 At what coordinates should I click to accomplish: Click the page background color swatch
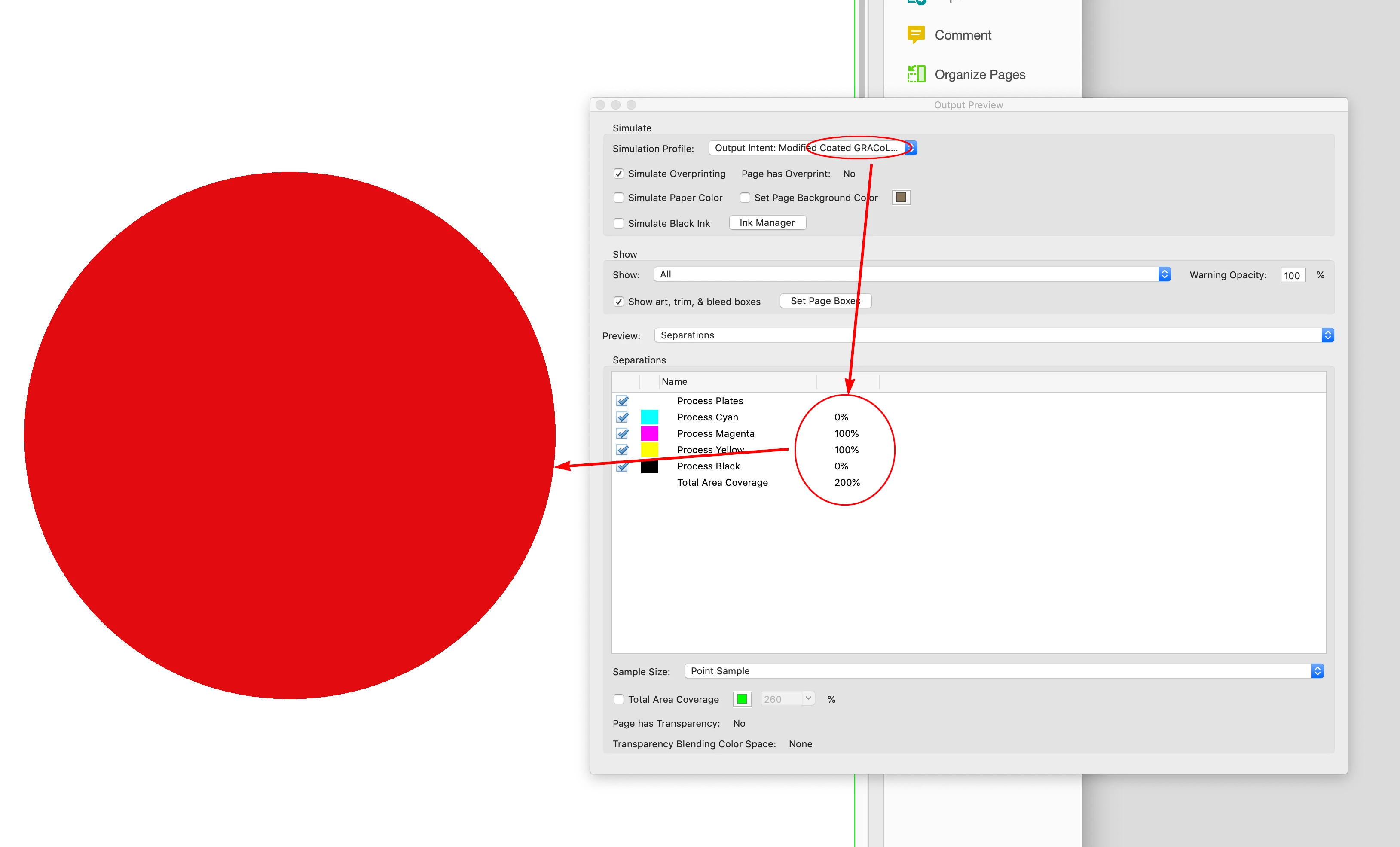click(901, 197)
